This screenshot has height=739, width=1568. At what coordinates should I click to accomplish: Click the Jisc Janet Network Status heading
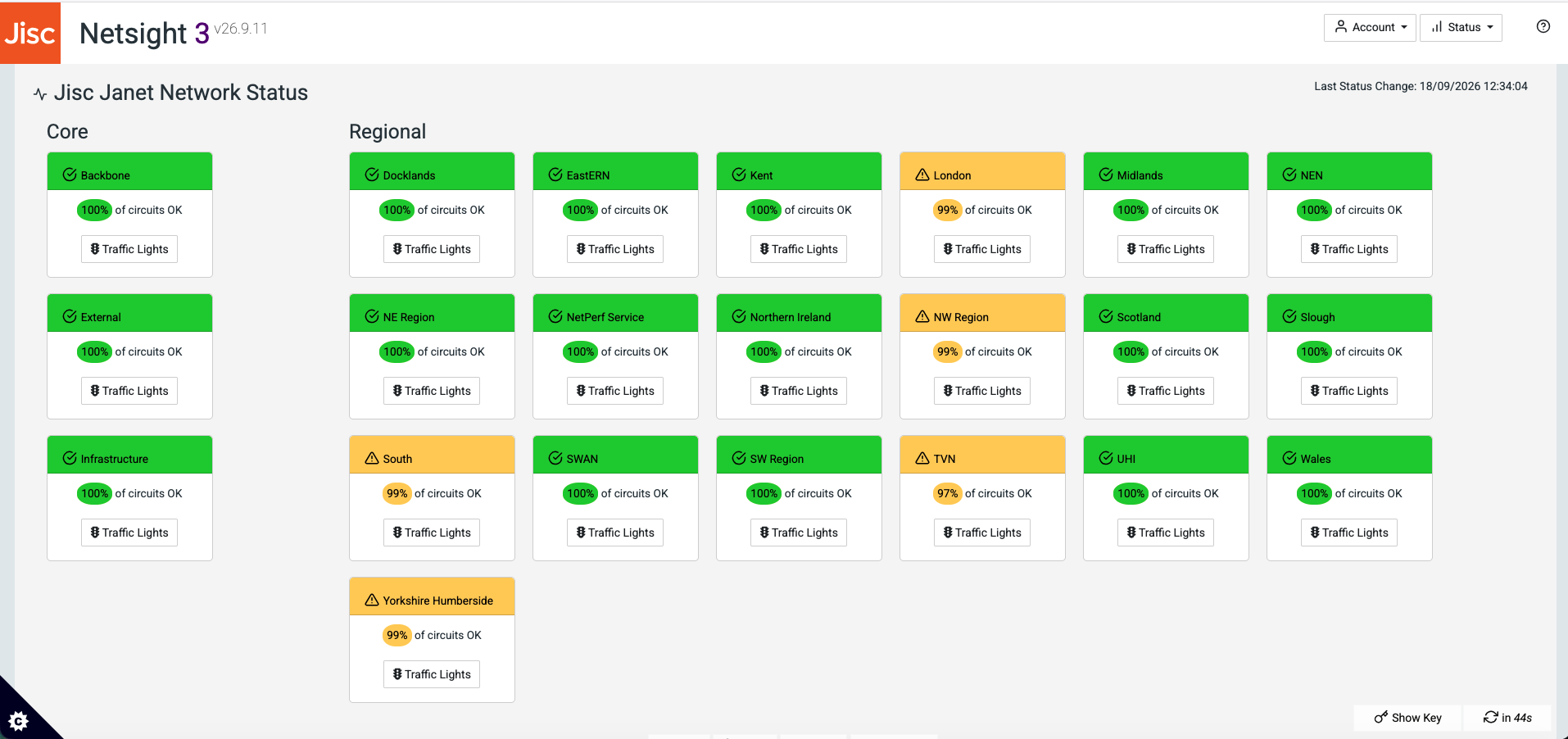pos(181,93)
